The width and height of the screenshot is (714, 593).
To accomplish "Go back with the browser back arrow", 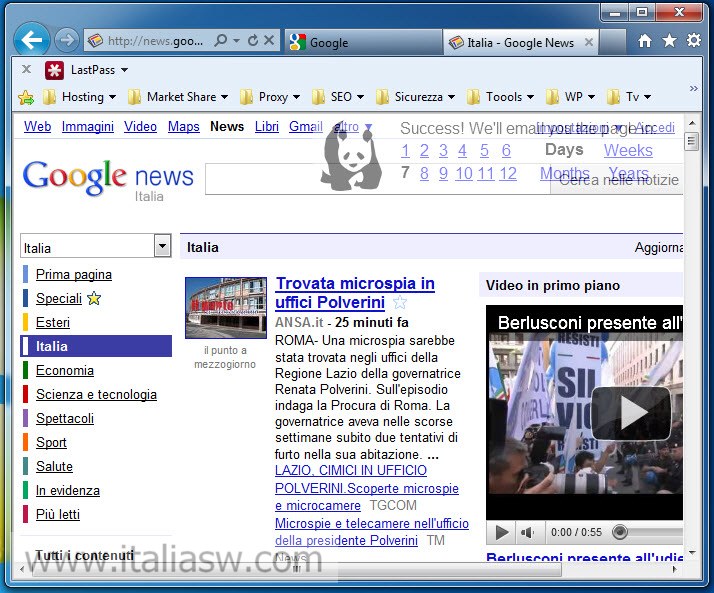I will pyautogui.click(x=32, y=40).
